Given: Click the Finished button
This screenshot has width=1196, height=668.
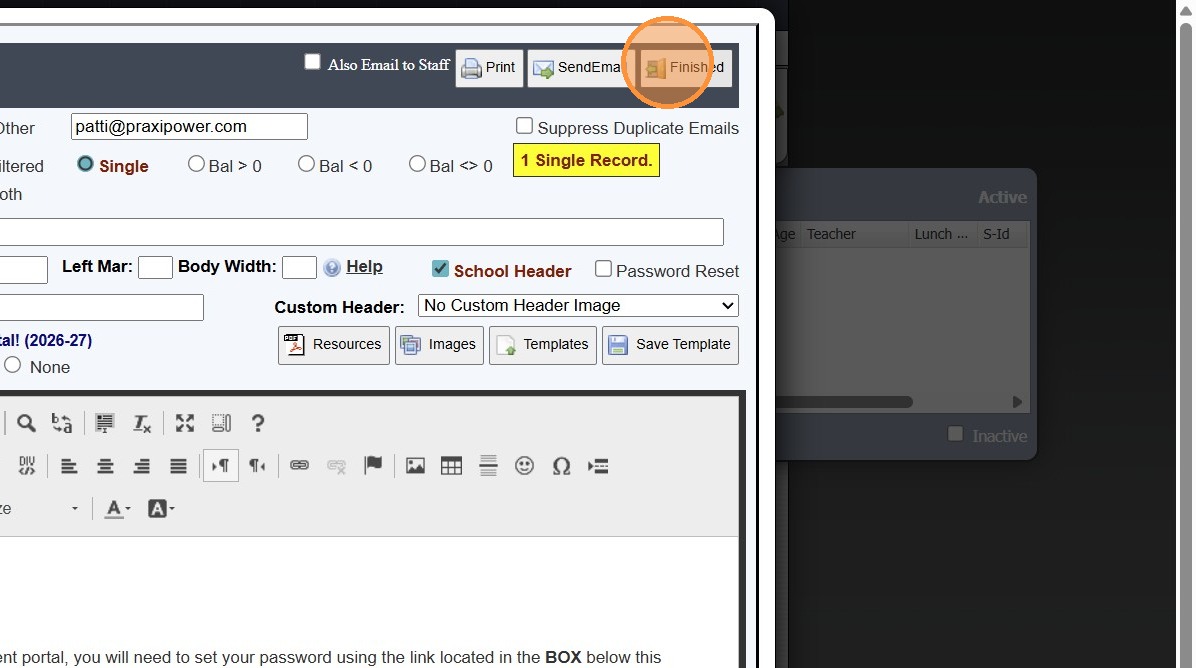Looking at the screenshot, I should pyautogui.click(x=684, y=68).
